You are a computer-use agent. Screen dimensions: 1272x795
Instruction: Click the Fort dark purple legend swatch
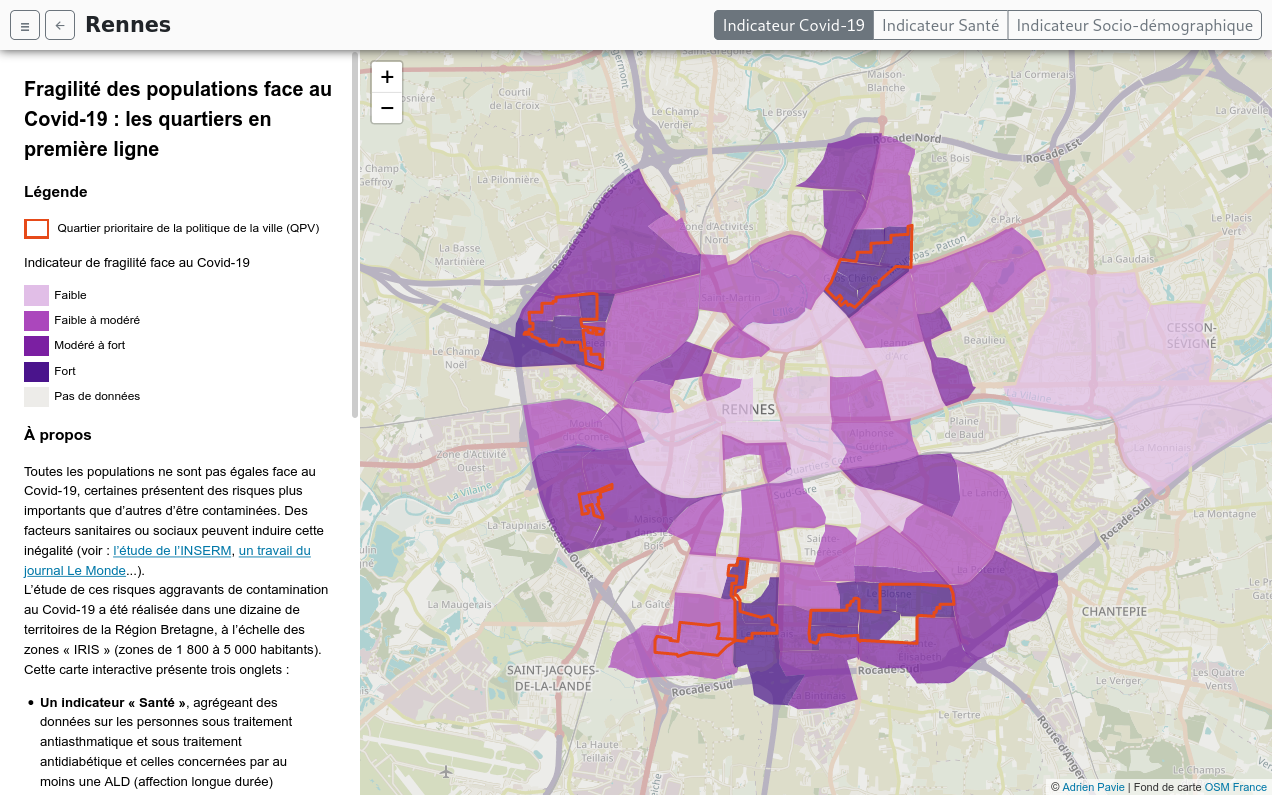pyautogui.click(x=36, y=371)
